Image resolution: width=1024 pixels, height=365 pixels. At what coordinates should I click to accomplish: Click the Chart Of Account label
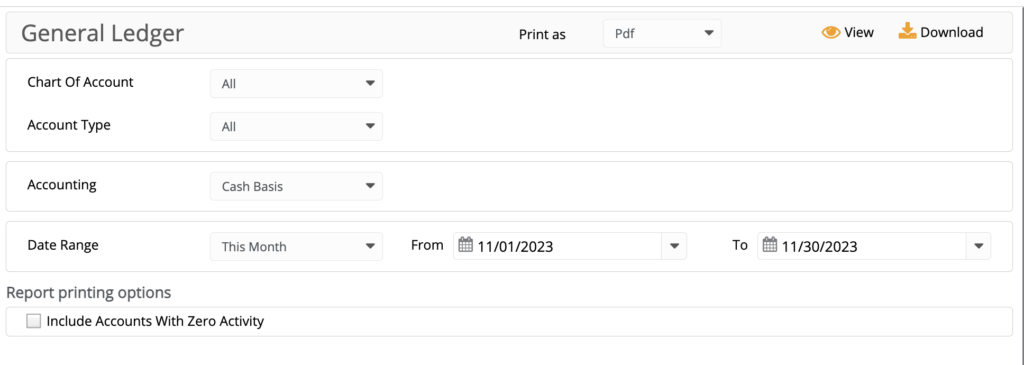click(80, 83)
